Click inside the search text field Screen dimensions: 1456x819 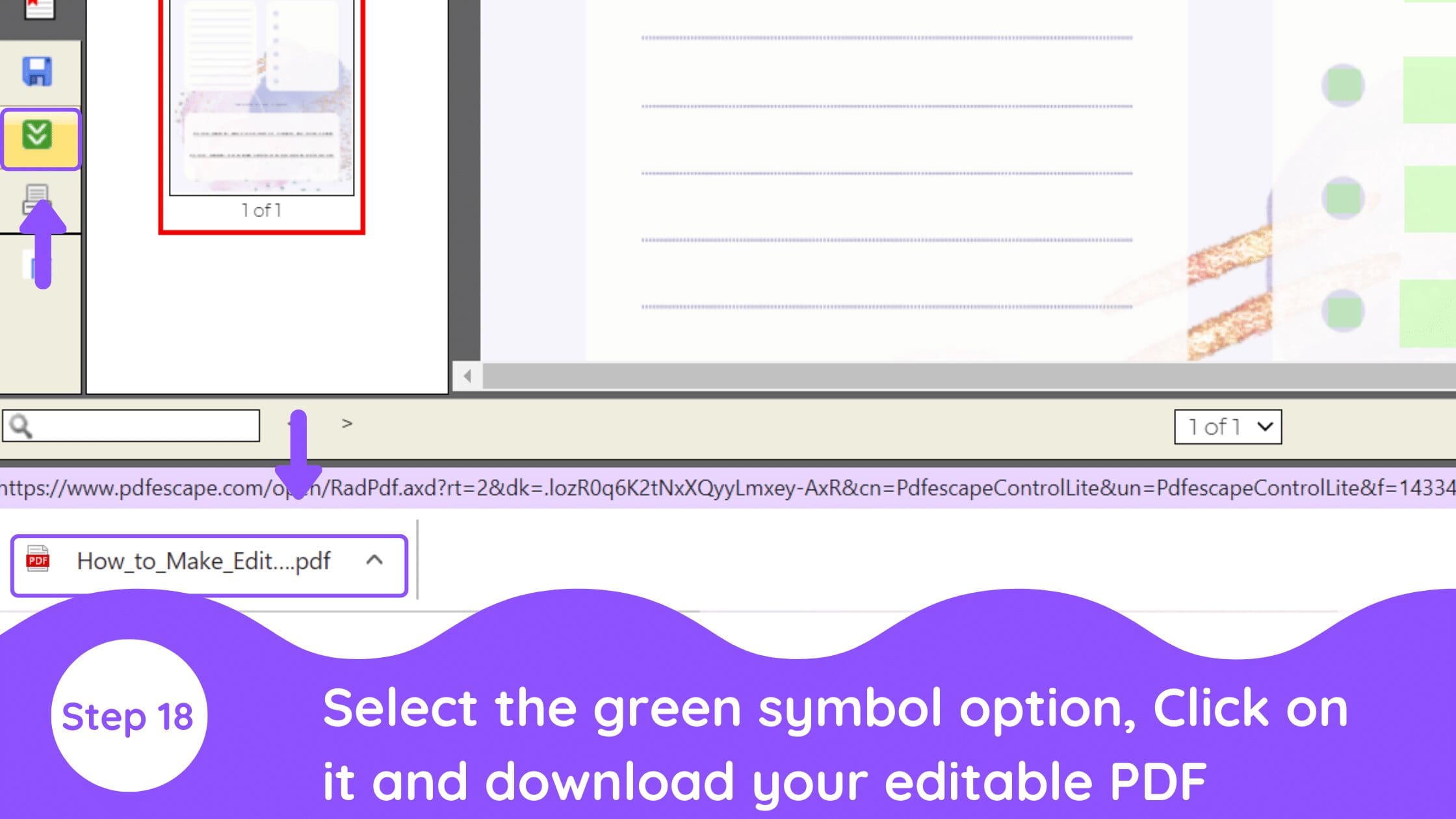131,426
